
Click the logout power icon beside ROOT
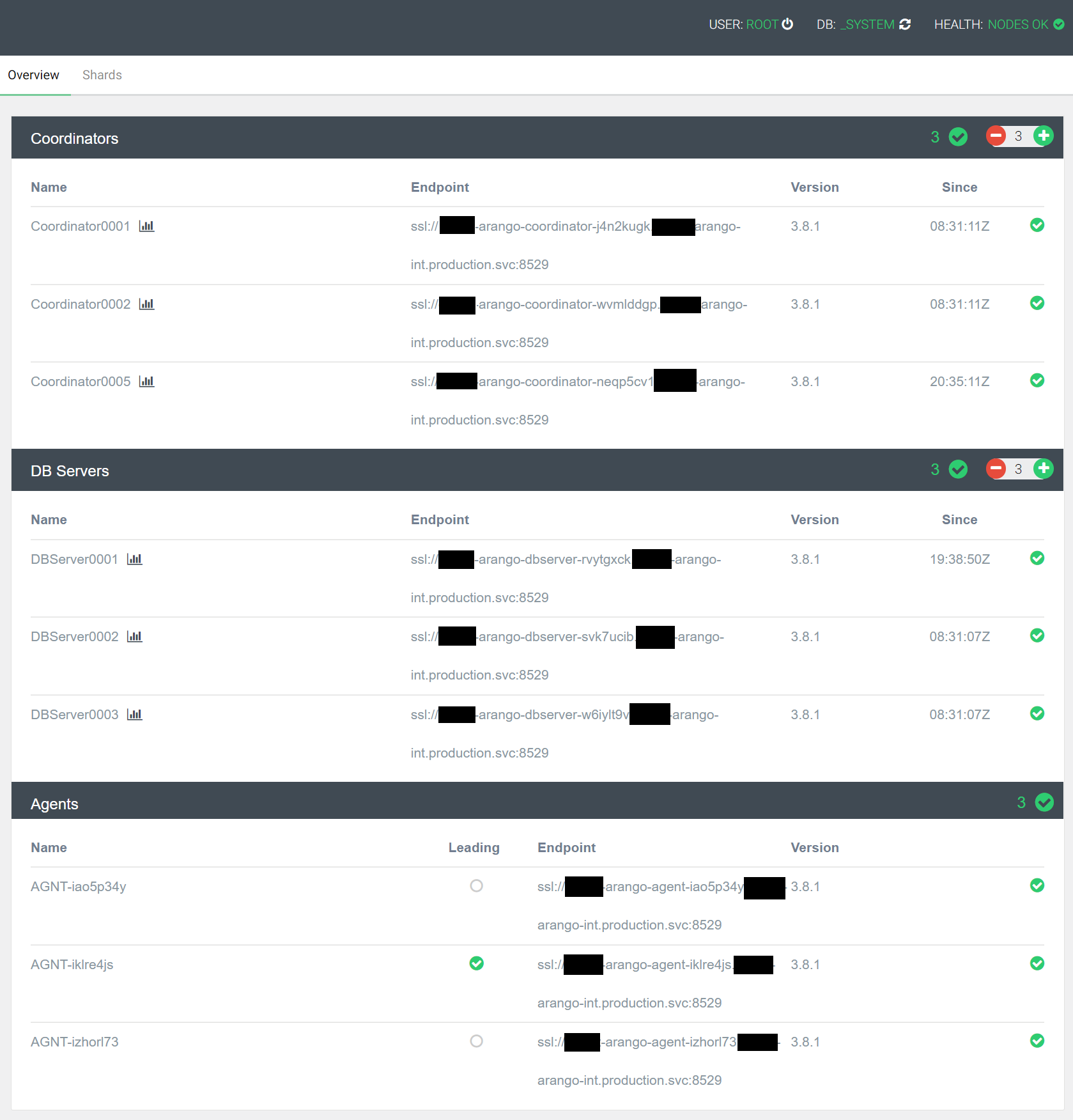(787, 24)
